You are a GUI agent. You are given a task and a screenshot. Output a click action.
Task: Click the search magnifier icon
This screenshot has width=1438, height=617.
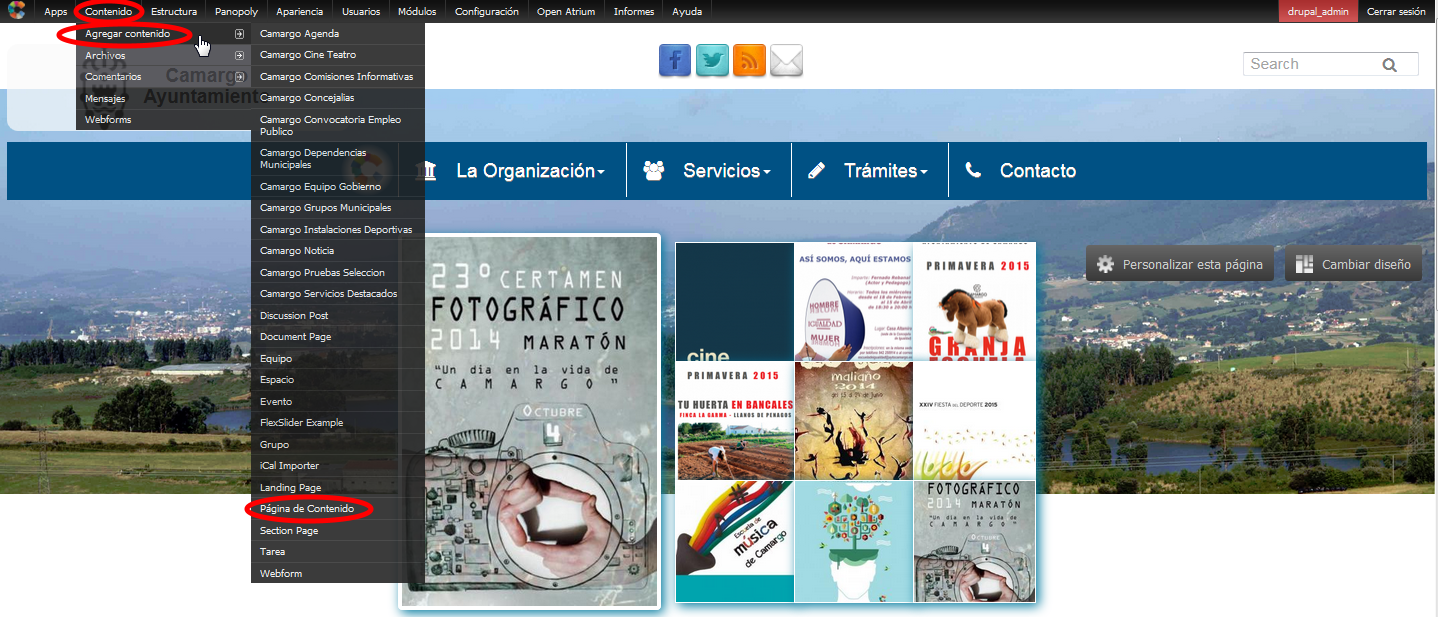coord(1389,65)
